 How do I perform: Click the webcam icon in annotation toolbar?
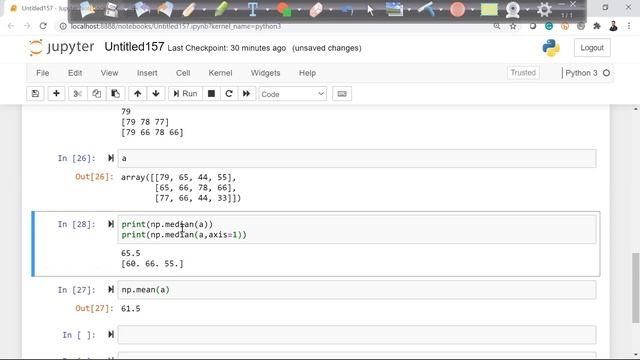(513, 10)
